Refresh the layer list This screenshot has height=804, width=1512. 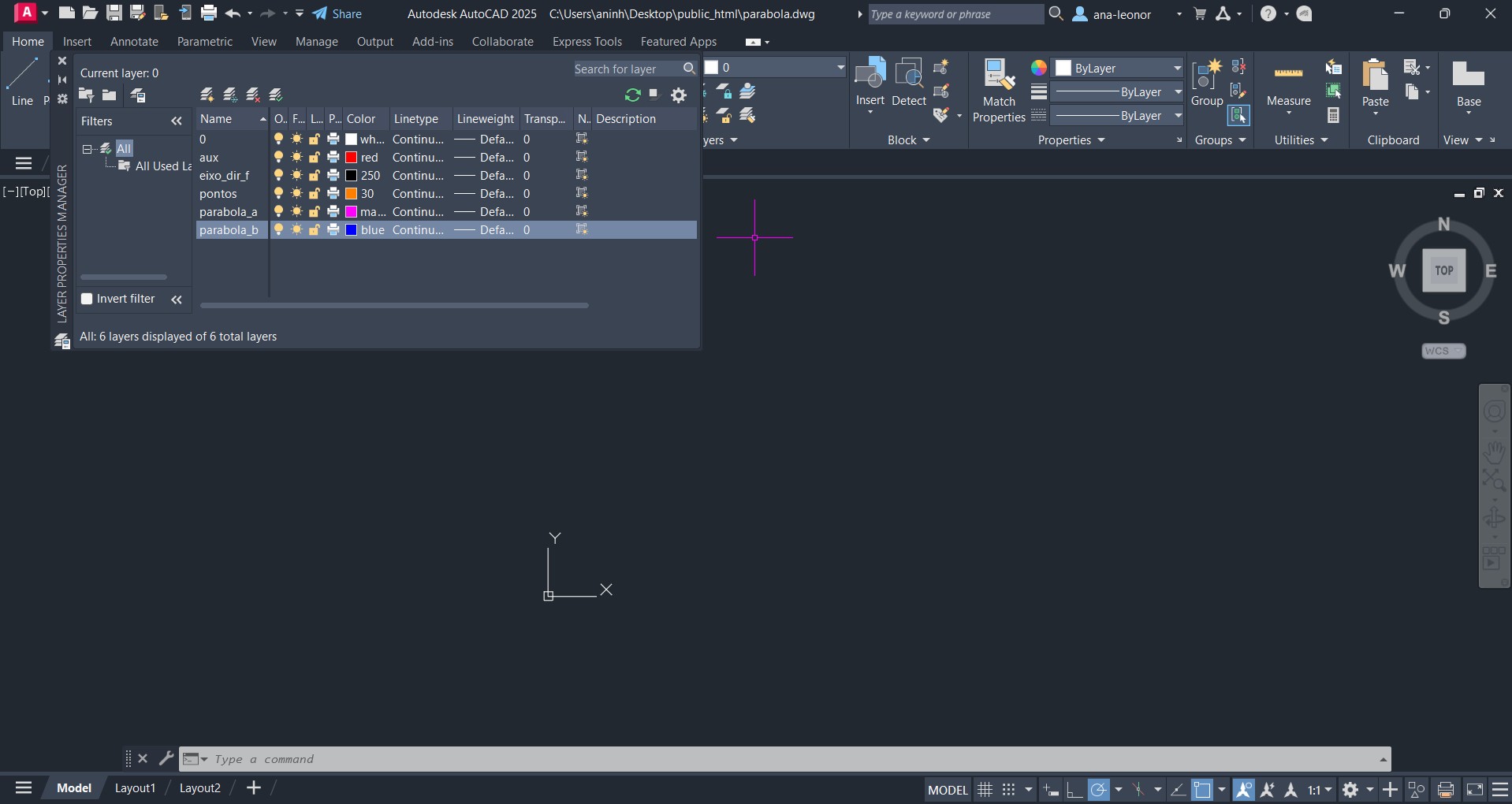pyautogui.click(x=632, y=95)
